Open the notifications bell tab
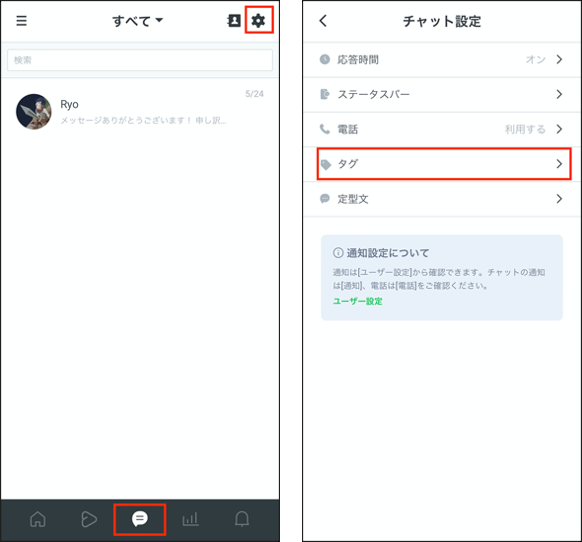Screen dimensions: 582x542 coord(242,519)
